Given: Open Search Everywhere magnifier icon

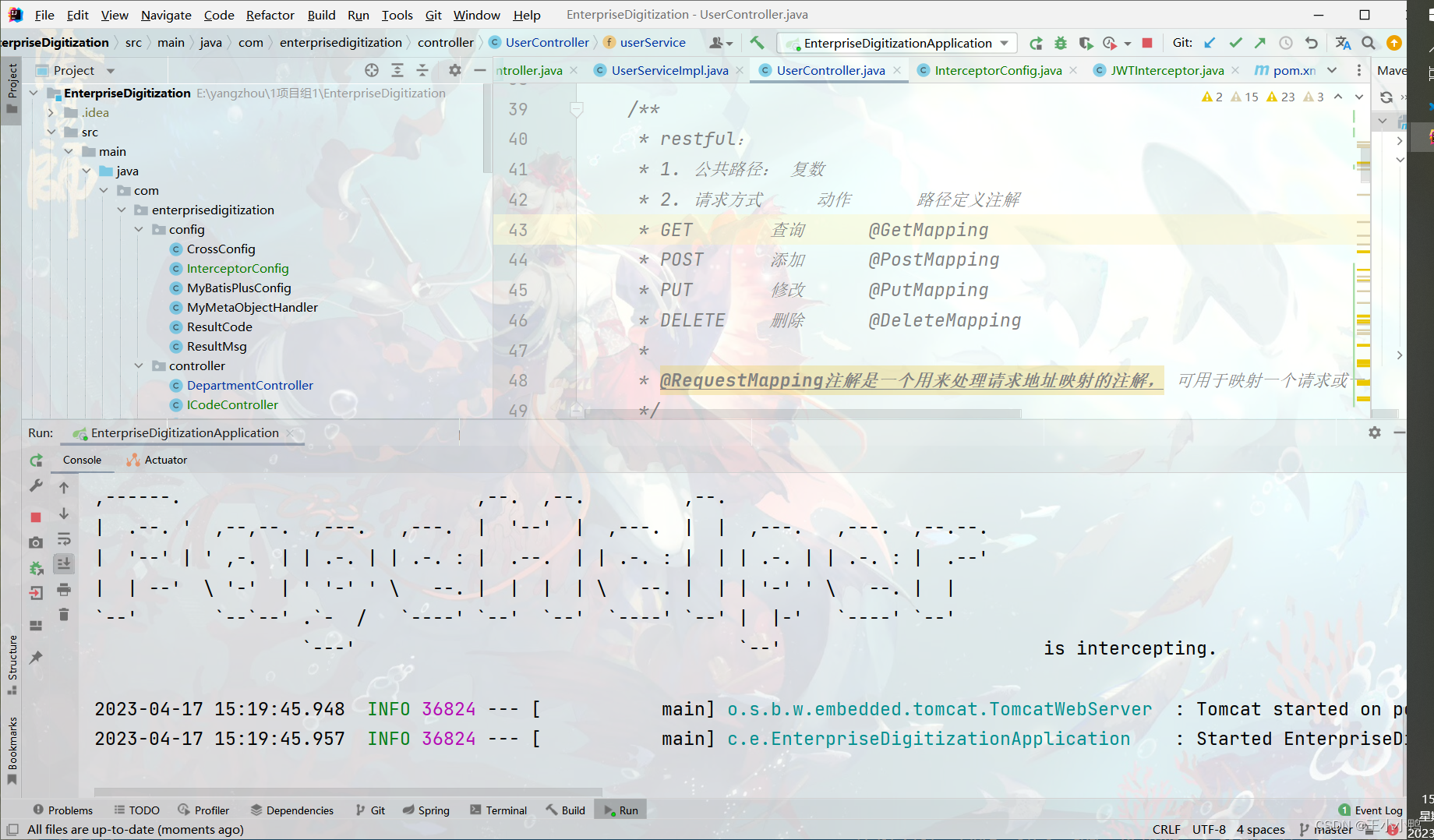Looking at the screenshot, I should (x=1369, y=43).
